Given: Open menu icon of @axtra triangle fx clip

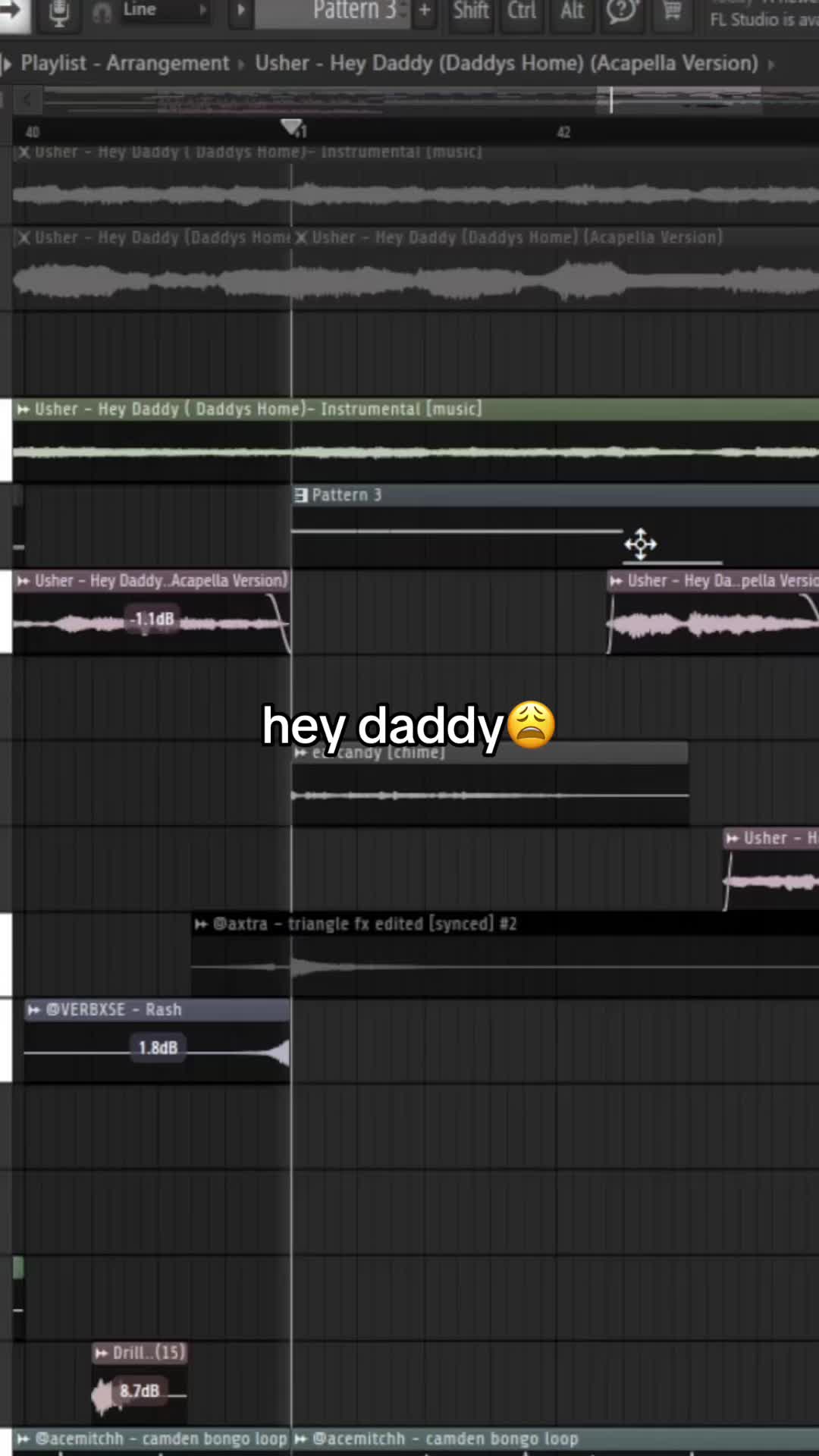Looking at the screenshot, I should [201, 924].
